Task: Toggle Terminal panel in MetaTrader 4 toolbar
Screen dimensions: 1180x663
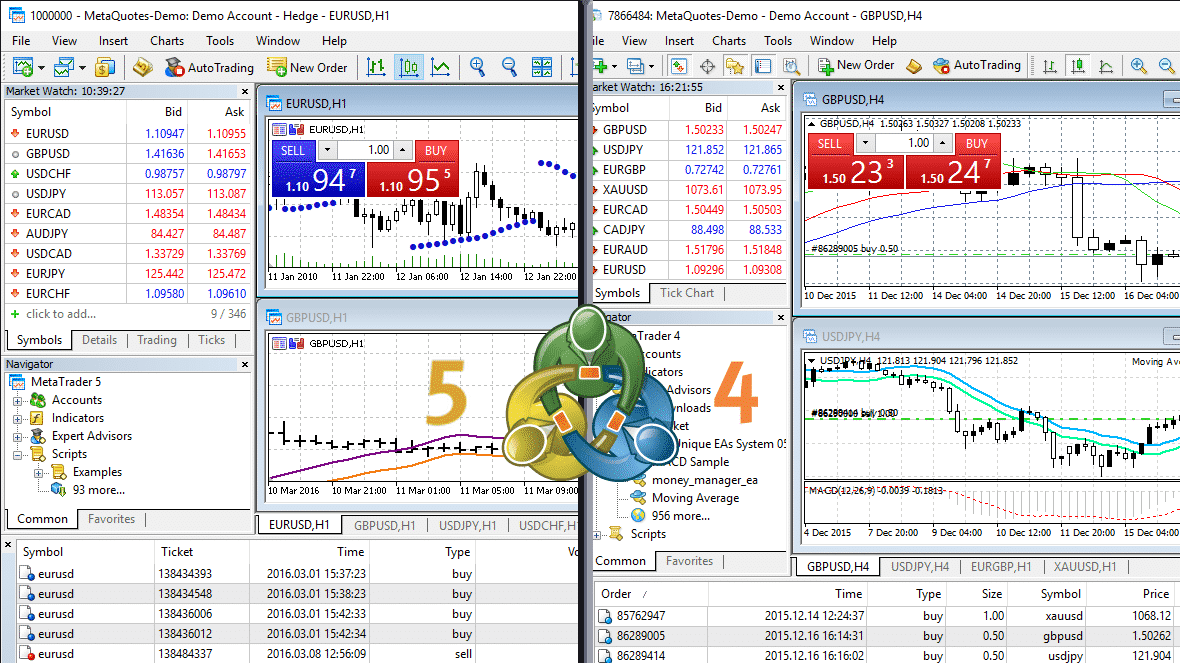Action: click(763, 66)
